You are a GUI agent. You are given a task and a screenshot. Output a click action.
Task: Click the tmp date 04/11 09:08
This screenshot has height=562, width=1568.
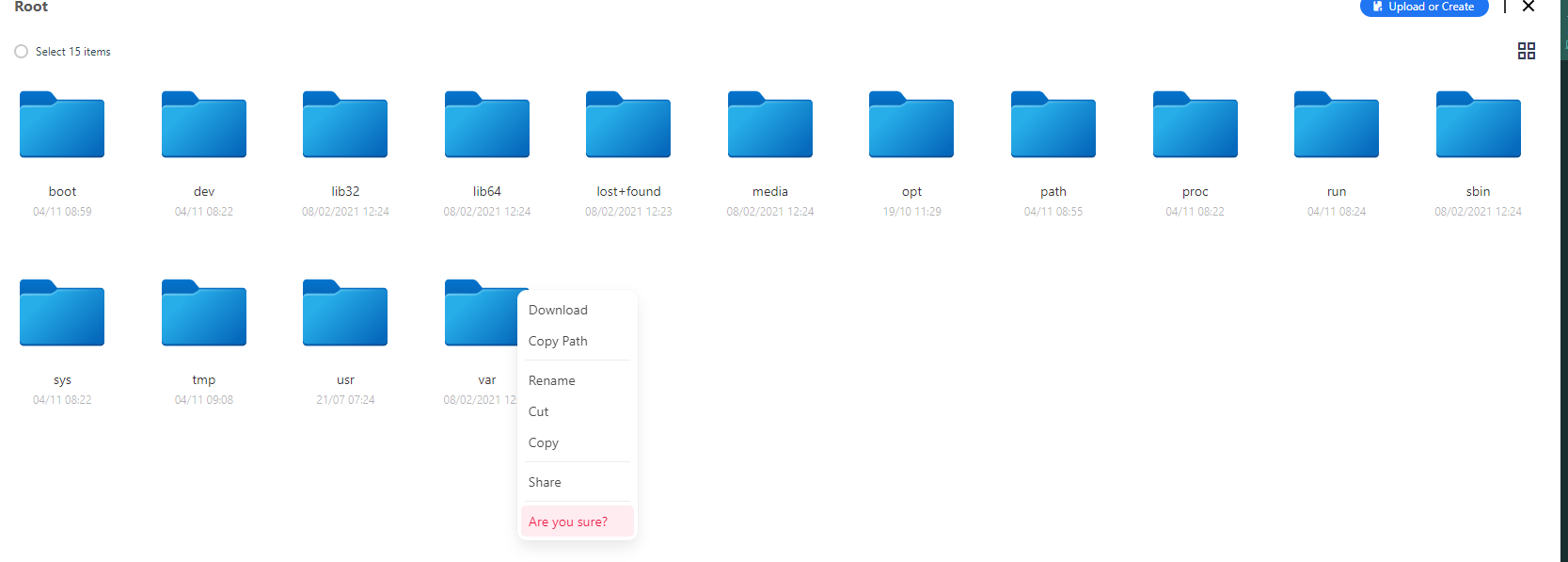coord(204,400)
